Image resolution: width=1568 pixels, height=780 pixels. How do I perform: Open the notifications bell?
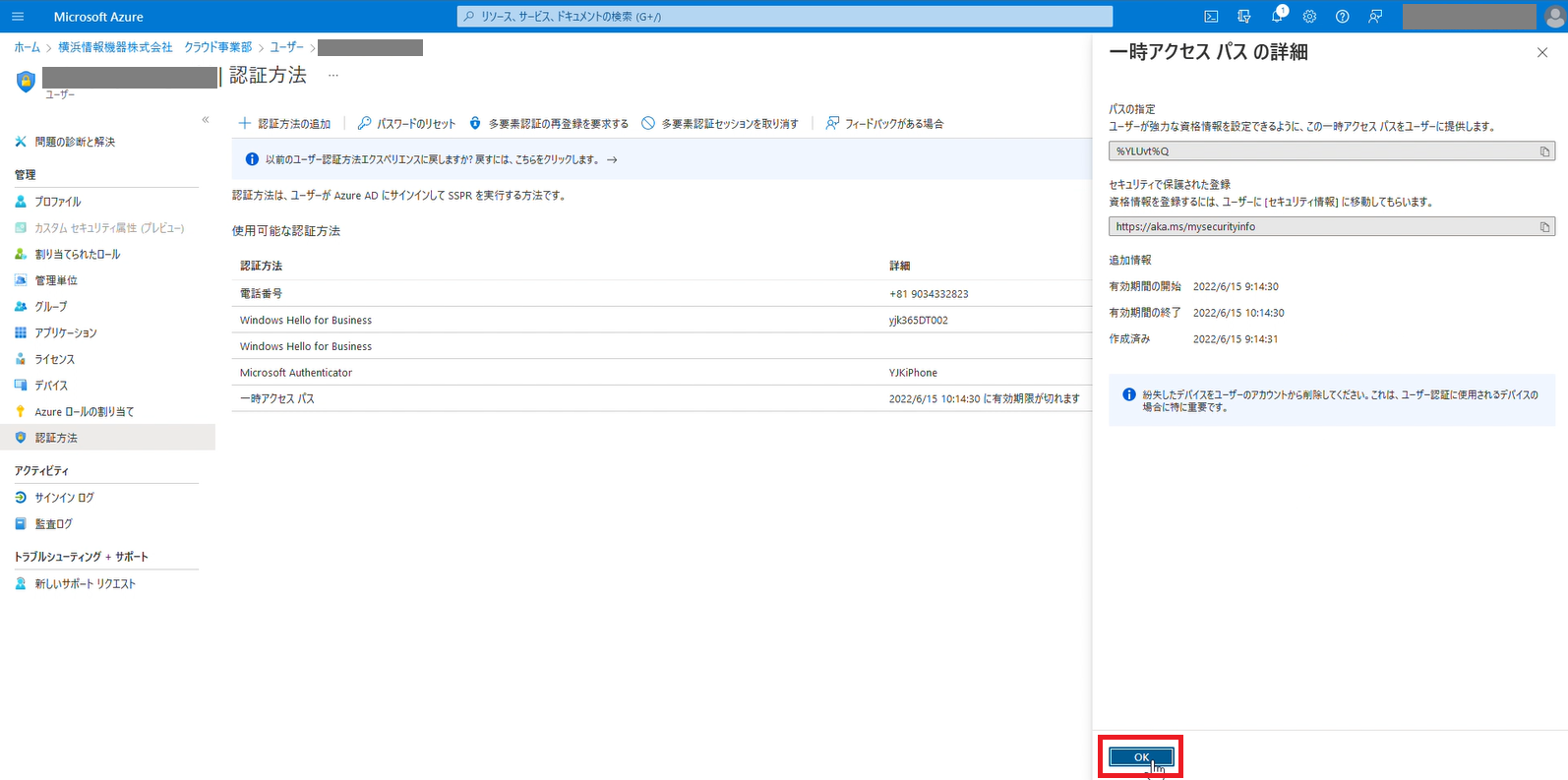(x=1277, y=17)
